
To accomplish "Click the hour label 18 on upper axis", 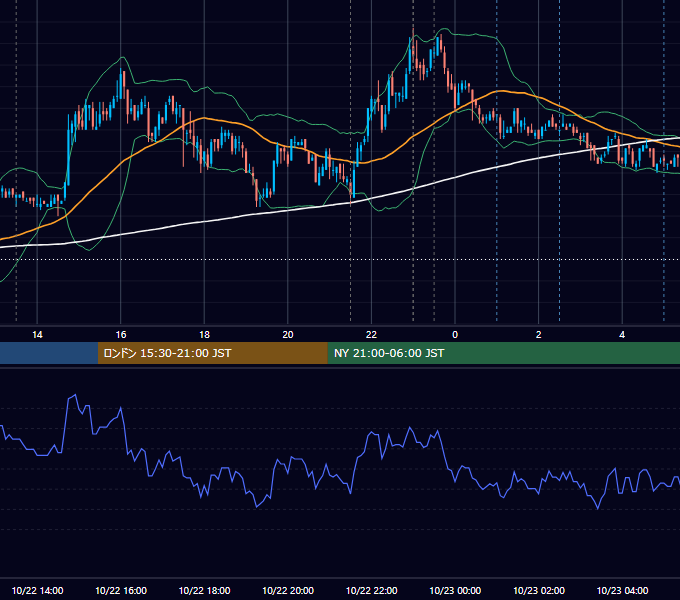I will pyautogui.click(x=204, y=335).
